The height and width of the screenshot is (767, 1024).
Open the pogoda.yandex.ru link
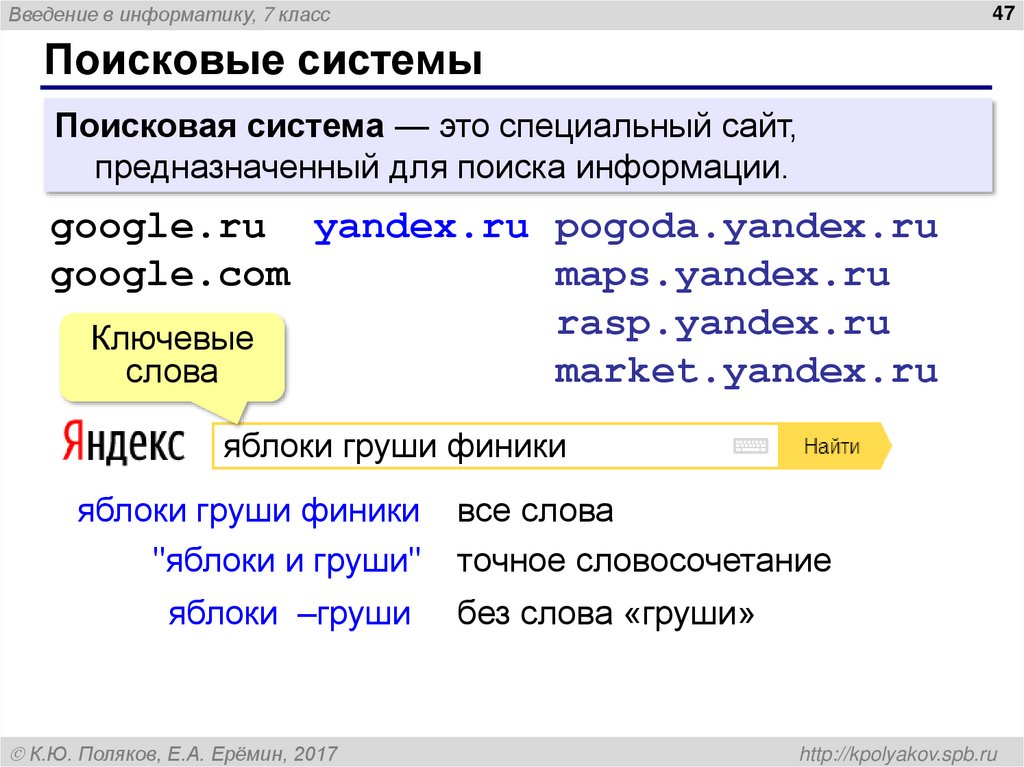[745, 227]
